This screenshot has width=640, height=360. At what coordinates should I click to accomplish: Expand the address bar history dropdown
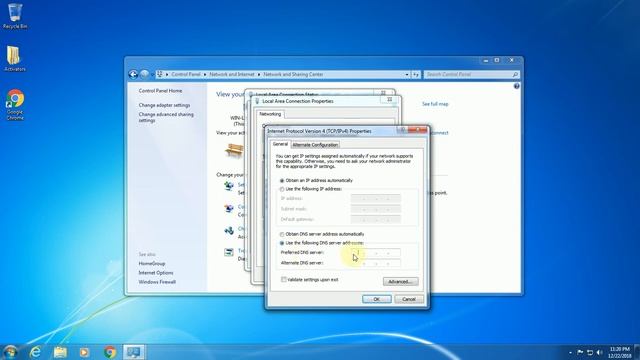pyautogui.click(x=407, y=74)
